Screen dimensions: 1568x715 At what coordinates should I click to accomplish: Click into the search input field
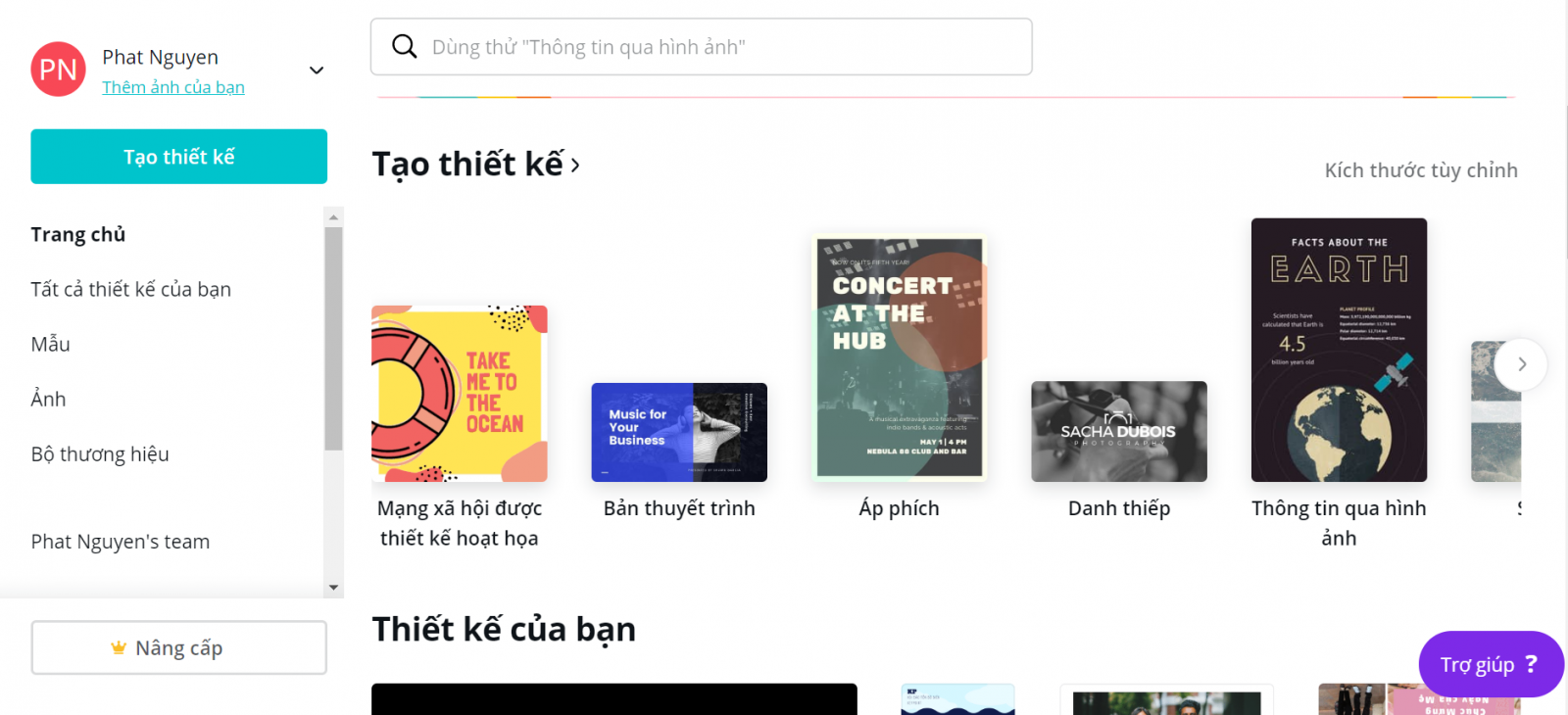701,46
